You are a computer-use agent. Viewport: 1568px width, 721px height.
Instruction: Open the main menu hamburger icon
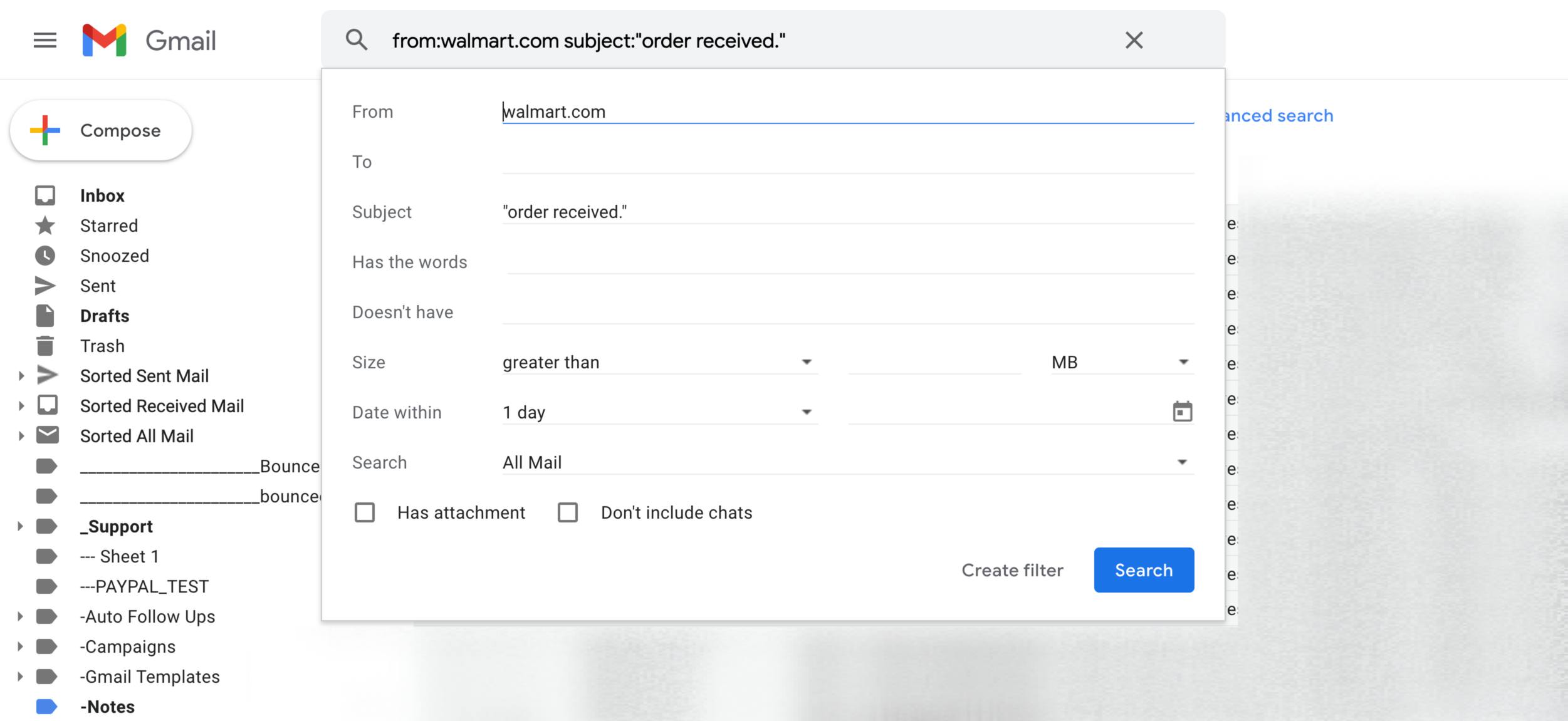click(45, 41)
